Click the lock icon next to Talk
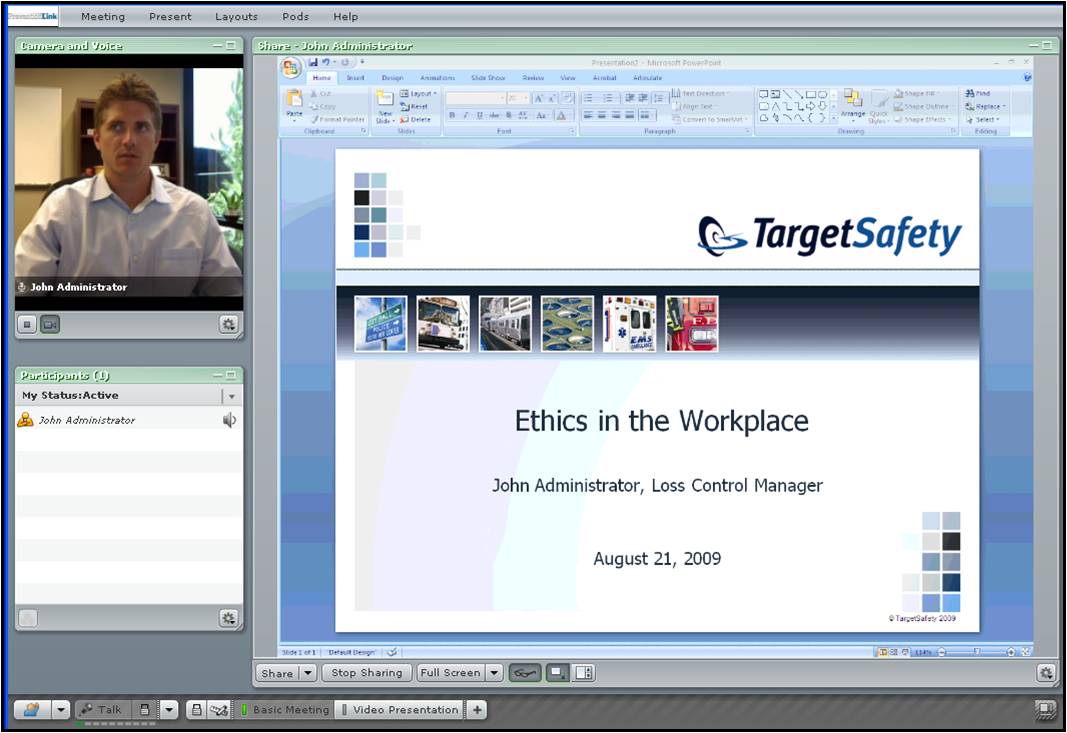Image resolution: width=1067 pixels, height=733 pixels. [x=144, y=710]
